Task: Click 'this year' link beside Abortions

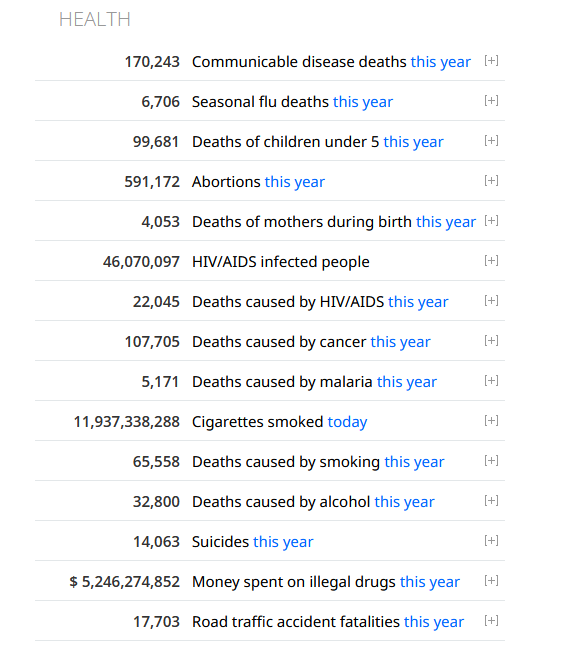Action: click(x=295, y=182)
